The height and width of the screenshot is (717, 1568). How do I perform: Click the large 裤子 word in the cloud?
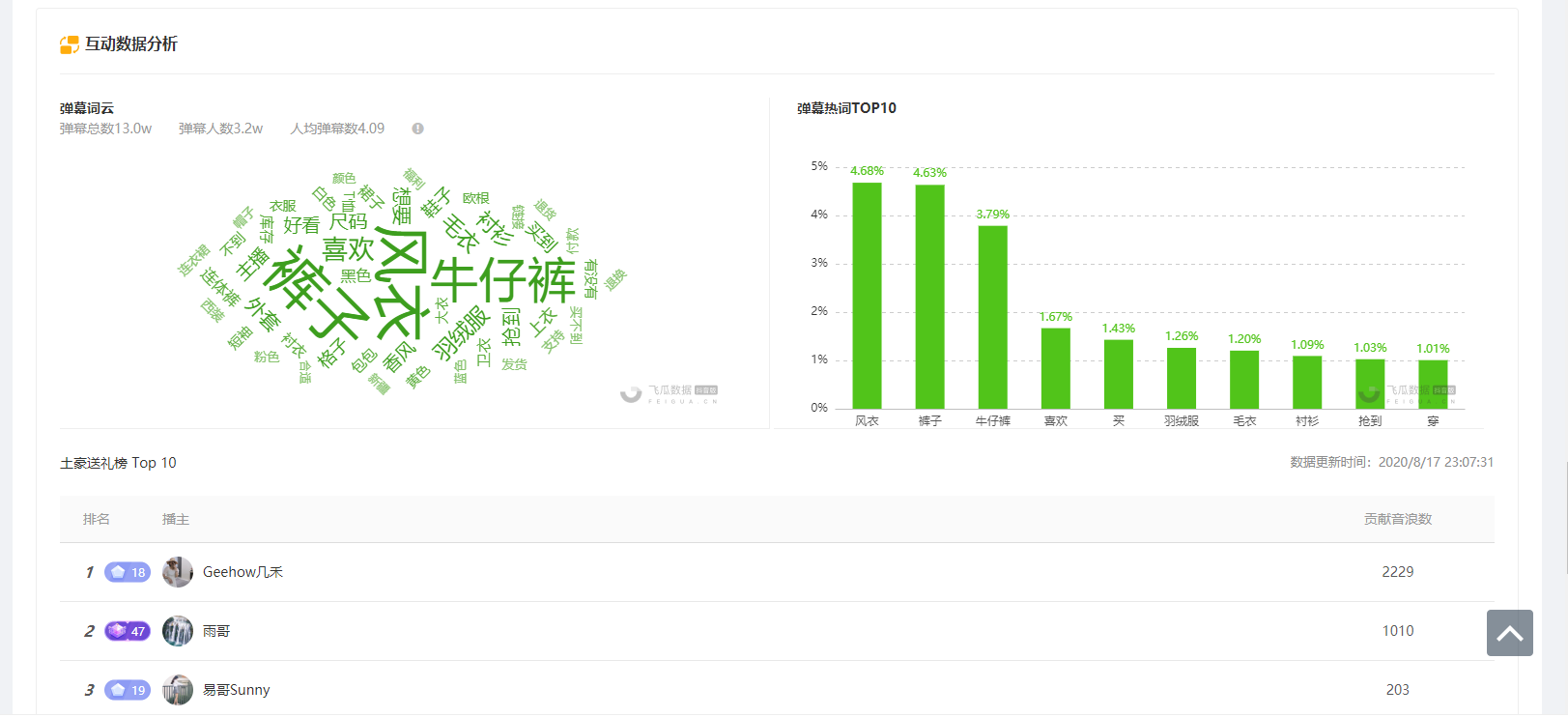pyautogui.click(x=317, y=293)
